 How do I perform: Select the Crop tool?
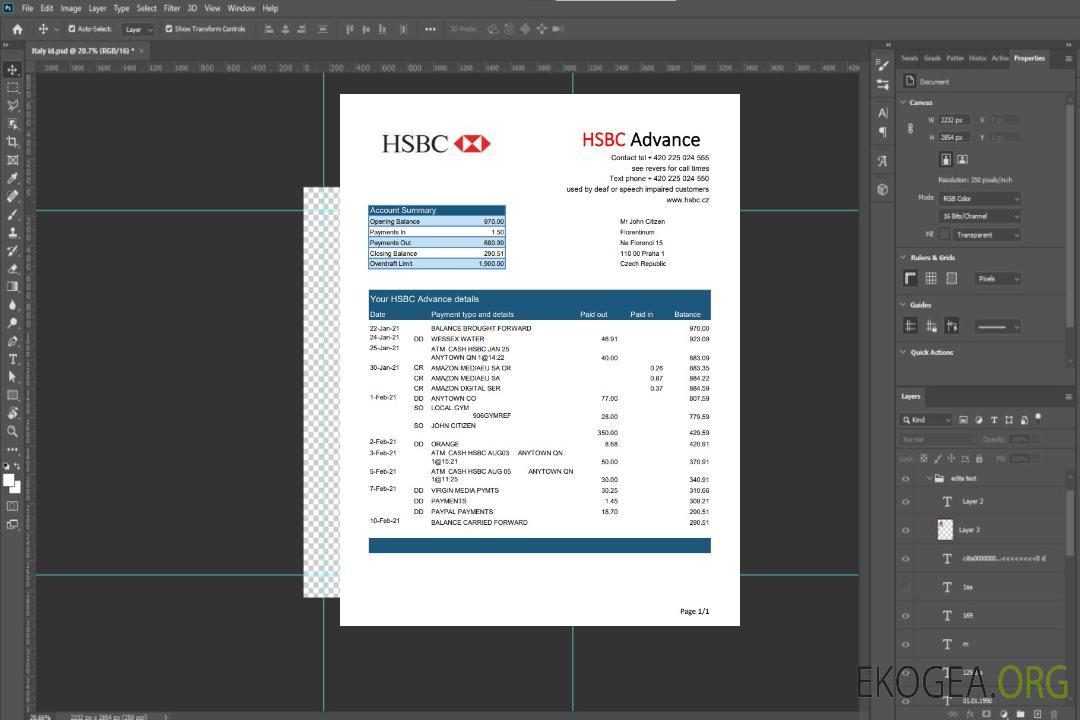pos(12,142)
